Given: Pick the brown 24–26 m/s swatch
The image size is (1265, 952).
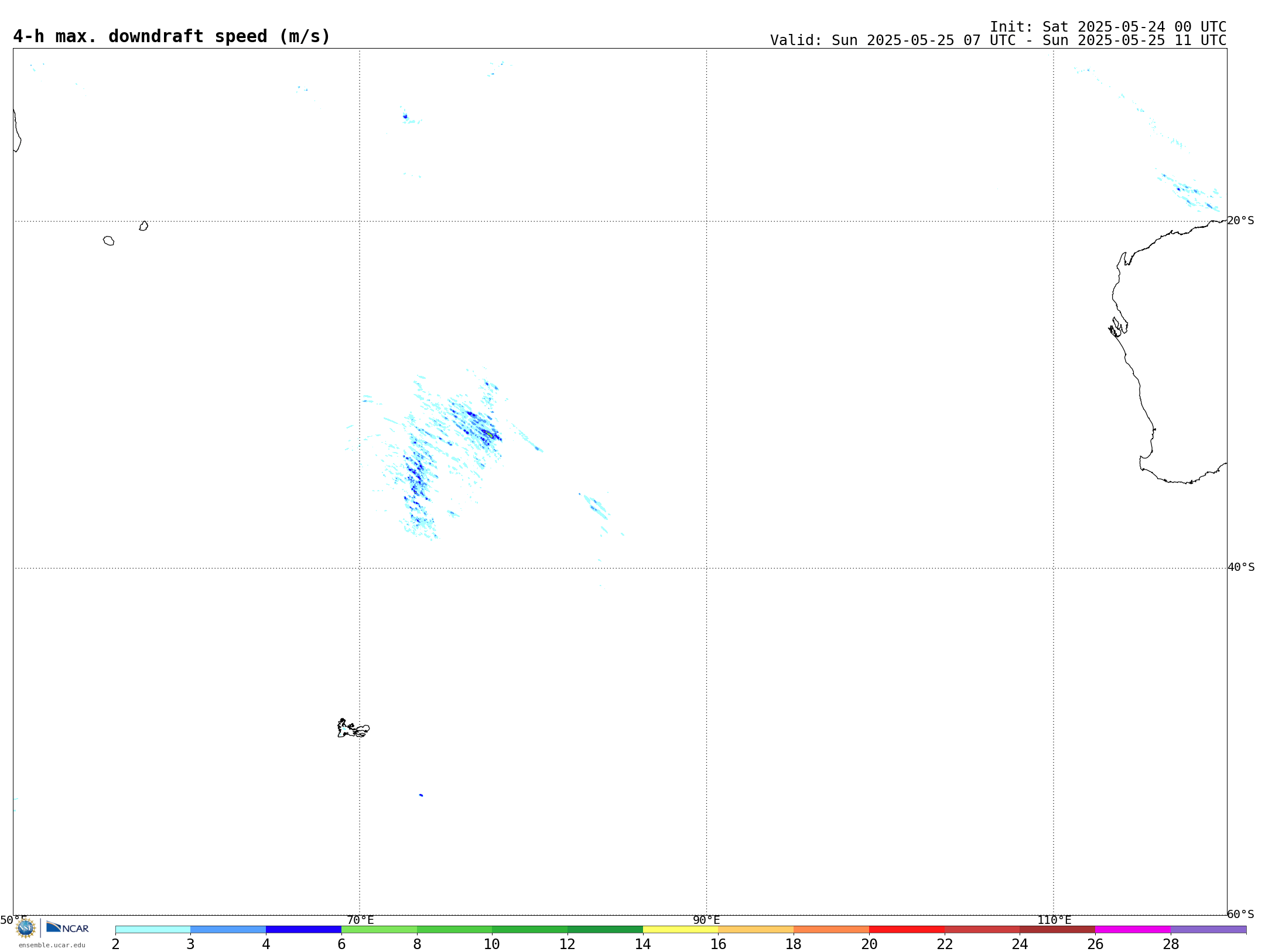Looking at the screenshot, I should point(1058,930).
